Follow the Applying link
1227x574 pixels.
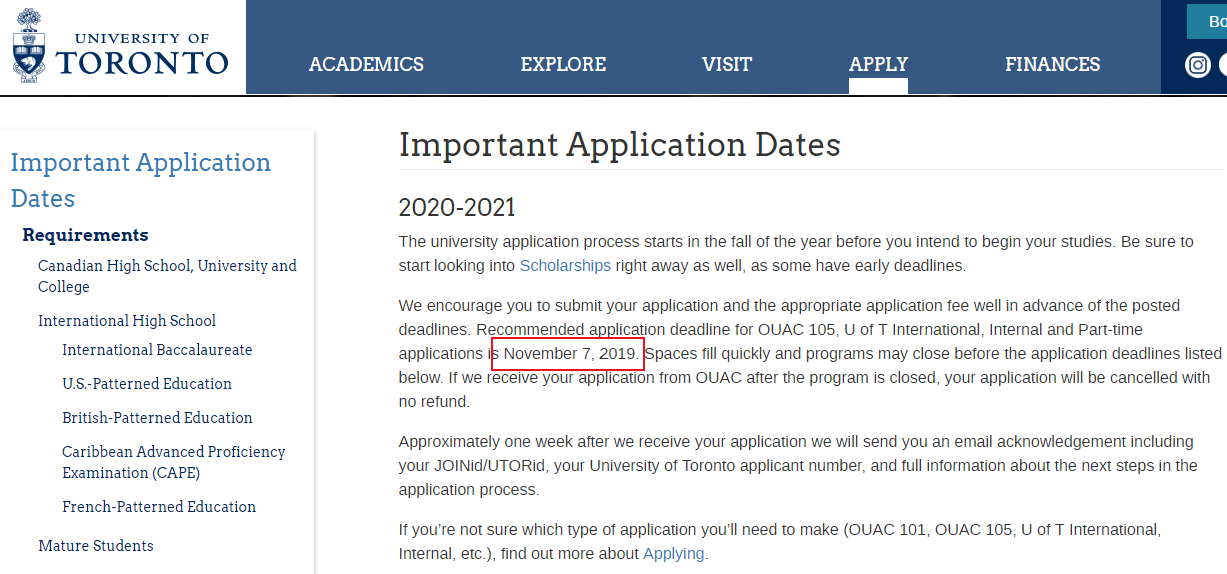[673, 554]
